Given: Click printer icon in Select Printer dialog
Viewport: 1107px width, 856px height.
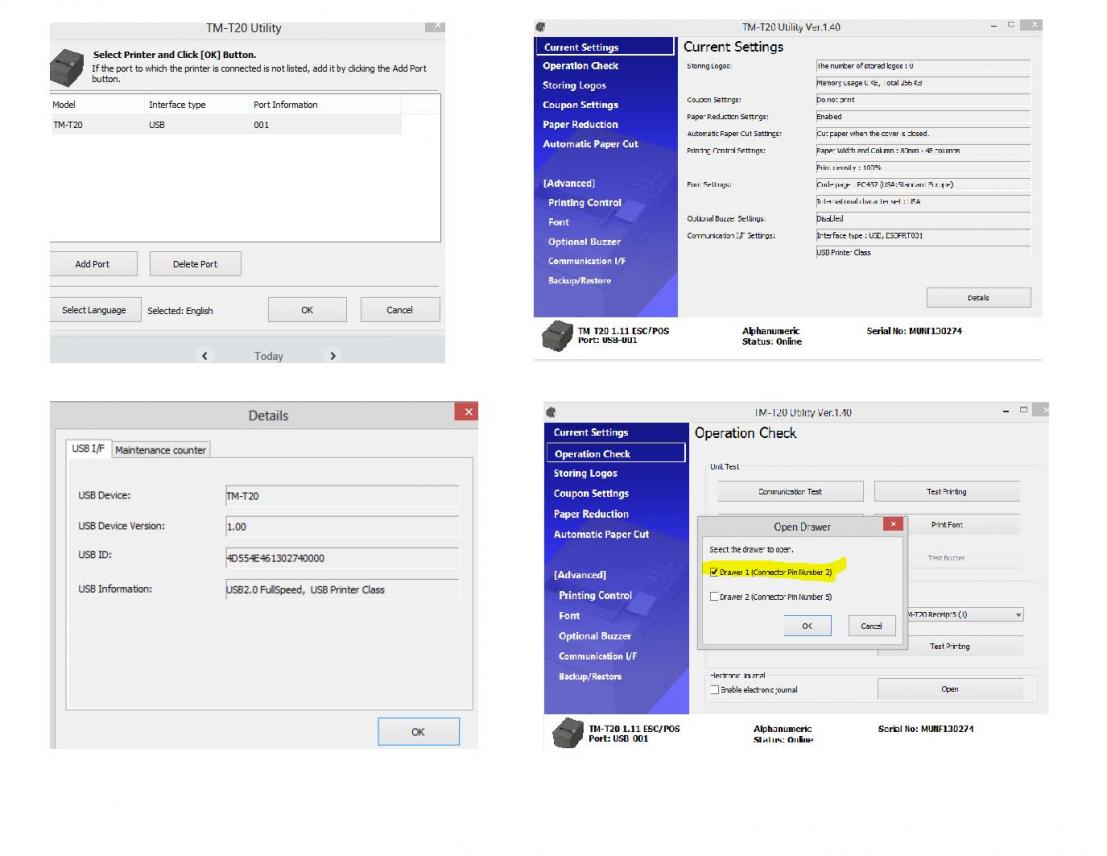Looking at the screenshot, I should pyautogui.click(x=67, y=68).
